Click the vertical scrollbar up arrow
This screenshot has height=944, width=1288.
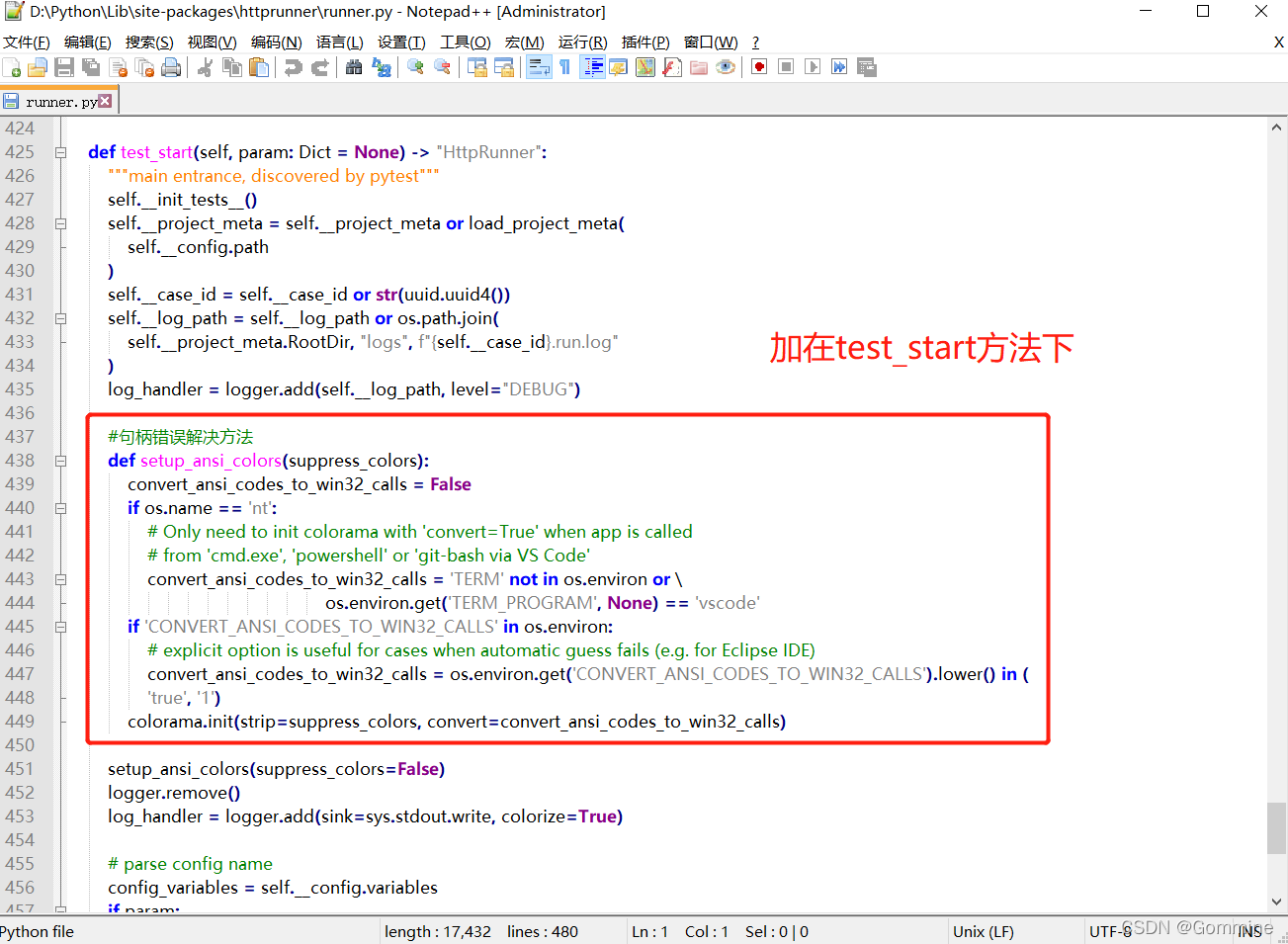(1277, 129)
